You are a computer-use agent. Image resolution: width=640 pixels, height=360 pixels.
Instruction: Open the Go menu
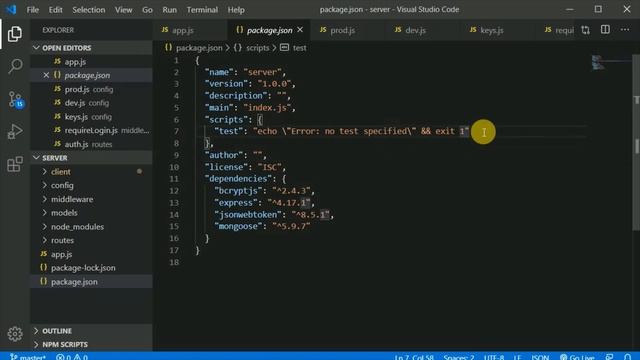pos(147,9)
